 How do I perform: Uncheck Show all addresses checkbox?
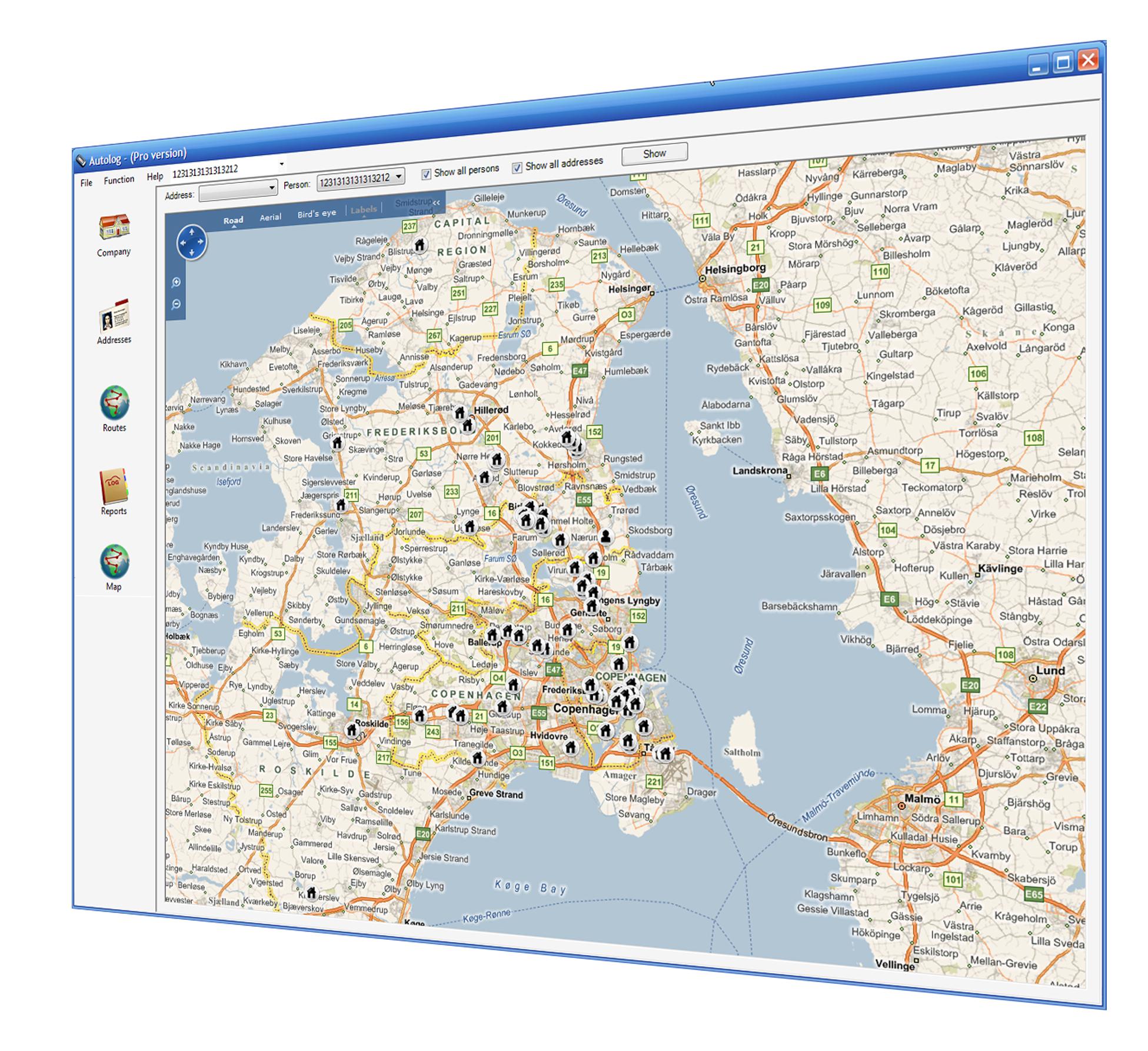pos(517,168)
